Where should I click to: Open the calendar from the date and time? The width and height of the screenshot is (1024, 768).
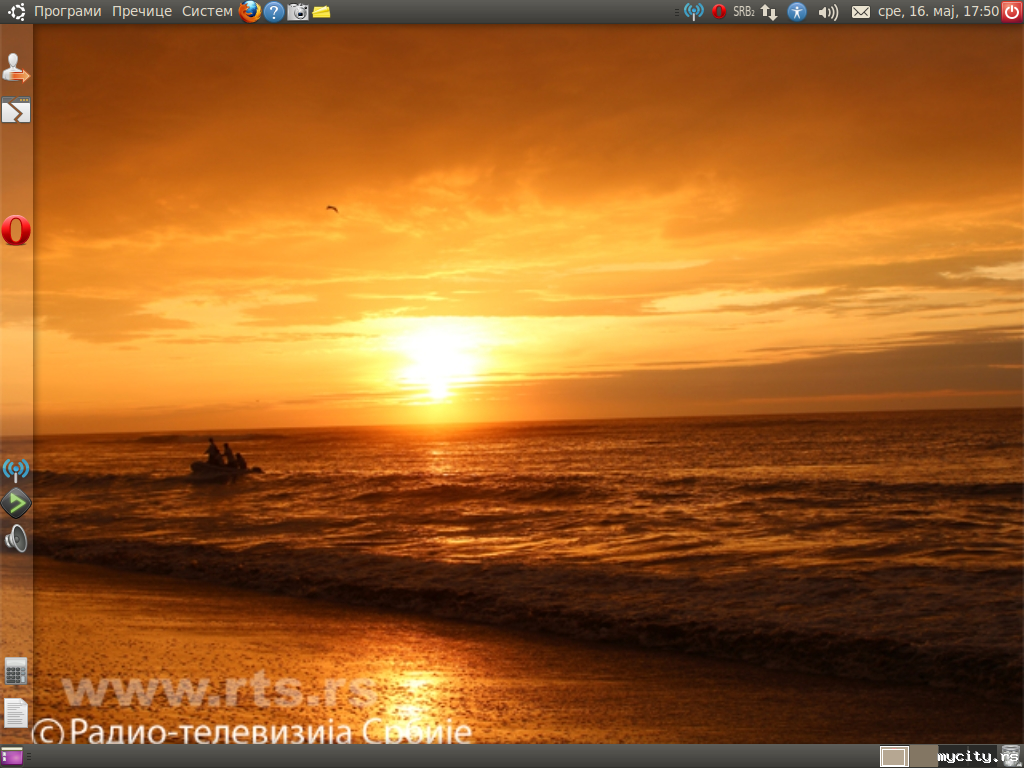(x=938, y=11)
